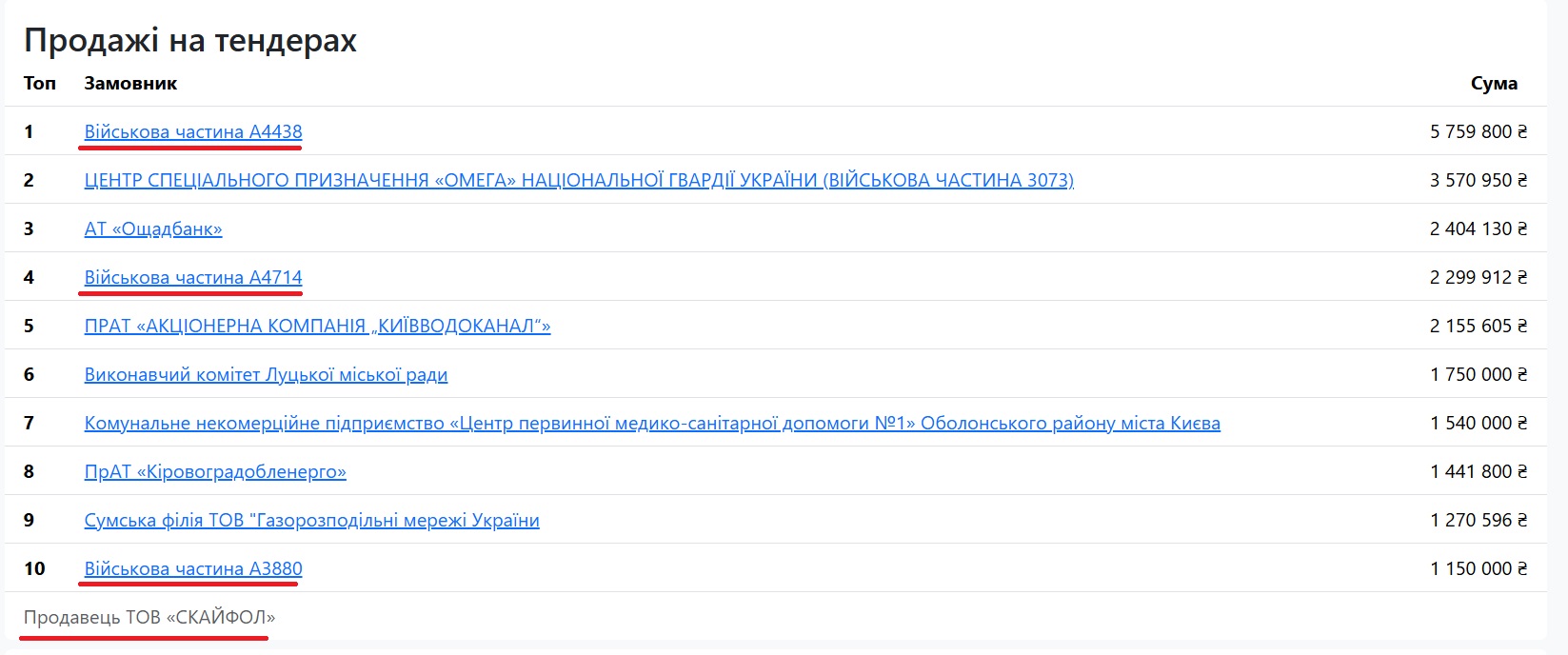
Task: Open Виконавчий комітет Луцької міської ради
Action: tap(266, 374)
